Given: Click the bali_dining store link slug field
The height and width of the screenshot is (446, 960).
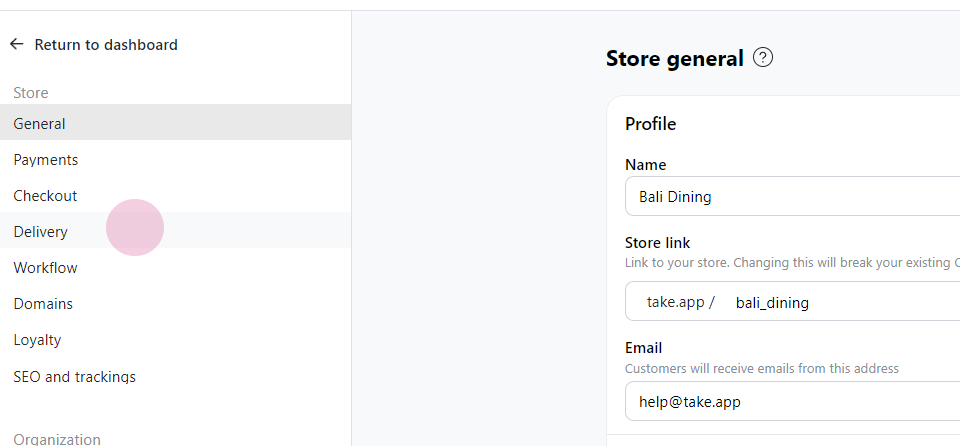Looking at the screenshot, I should pyautogui.click(x=845, y=302).
